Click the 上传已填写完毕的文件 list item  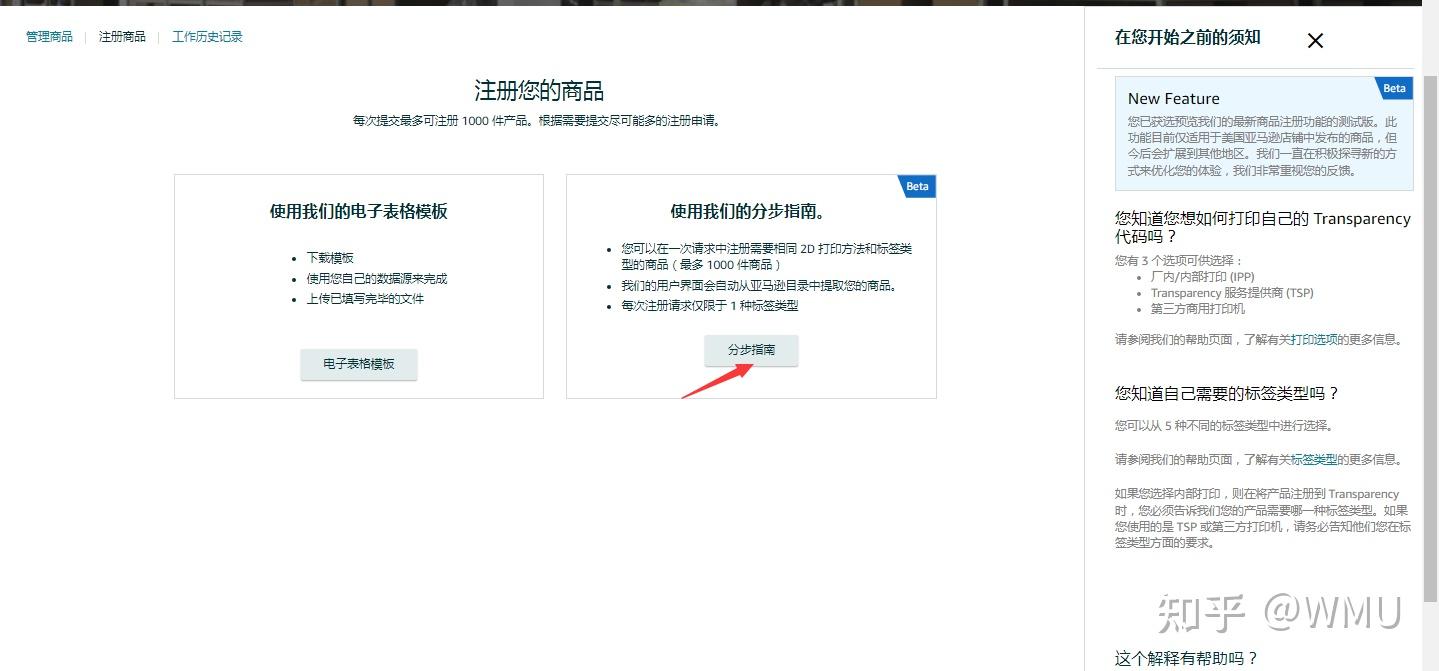(x=366, y=298)
